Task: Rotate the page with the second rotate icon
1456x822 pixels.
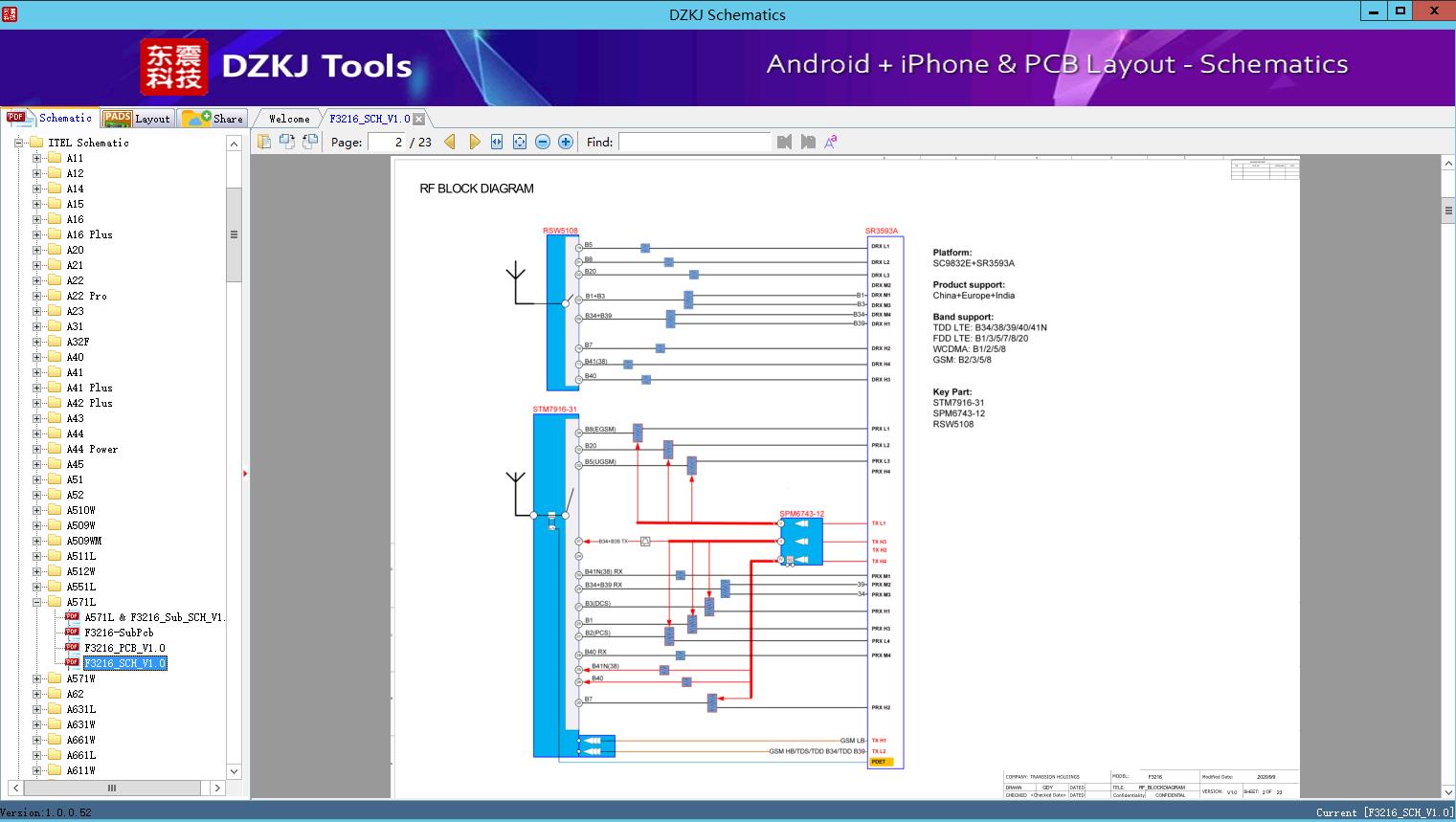Action: pos(309,142)
